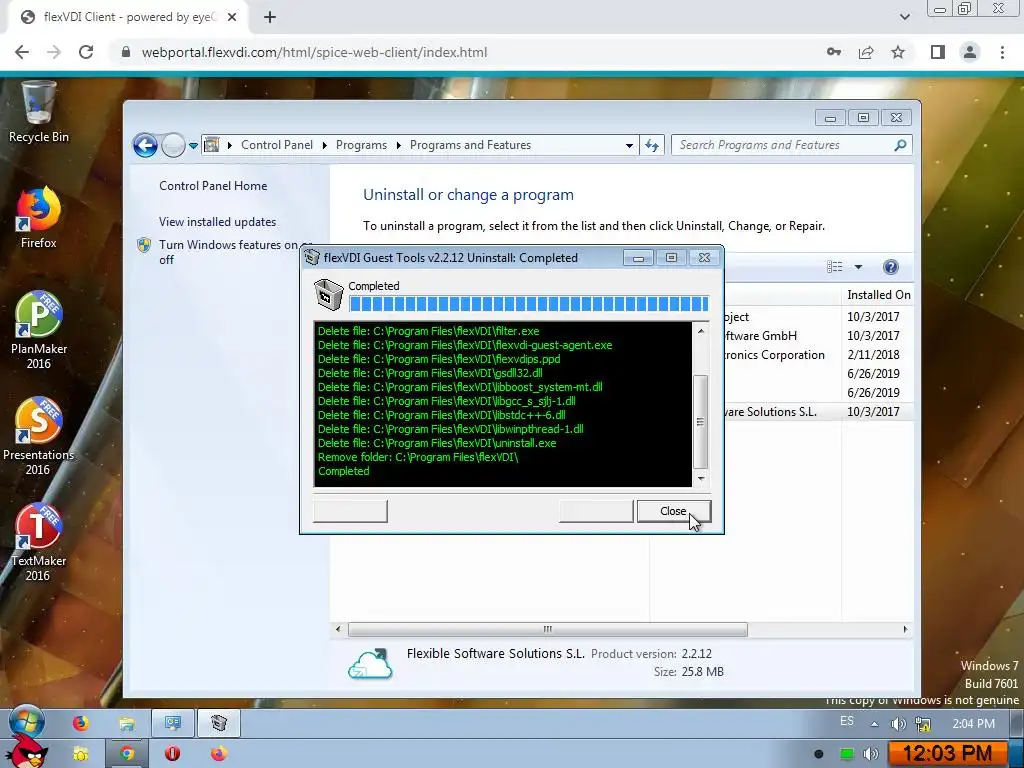Screen dimensions: 1024x768
Task: Click the ES language indicator in tray
Action: point(846,721)
